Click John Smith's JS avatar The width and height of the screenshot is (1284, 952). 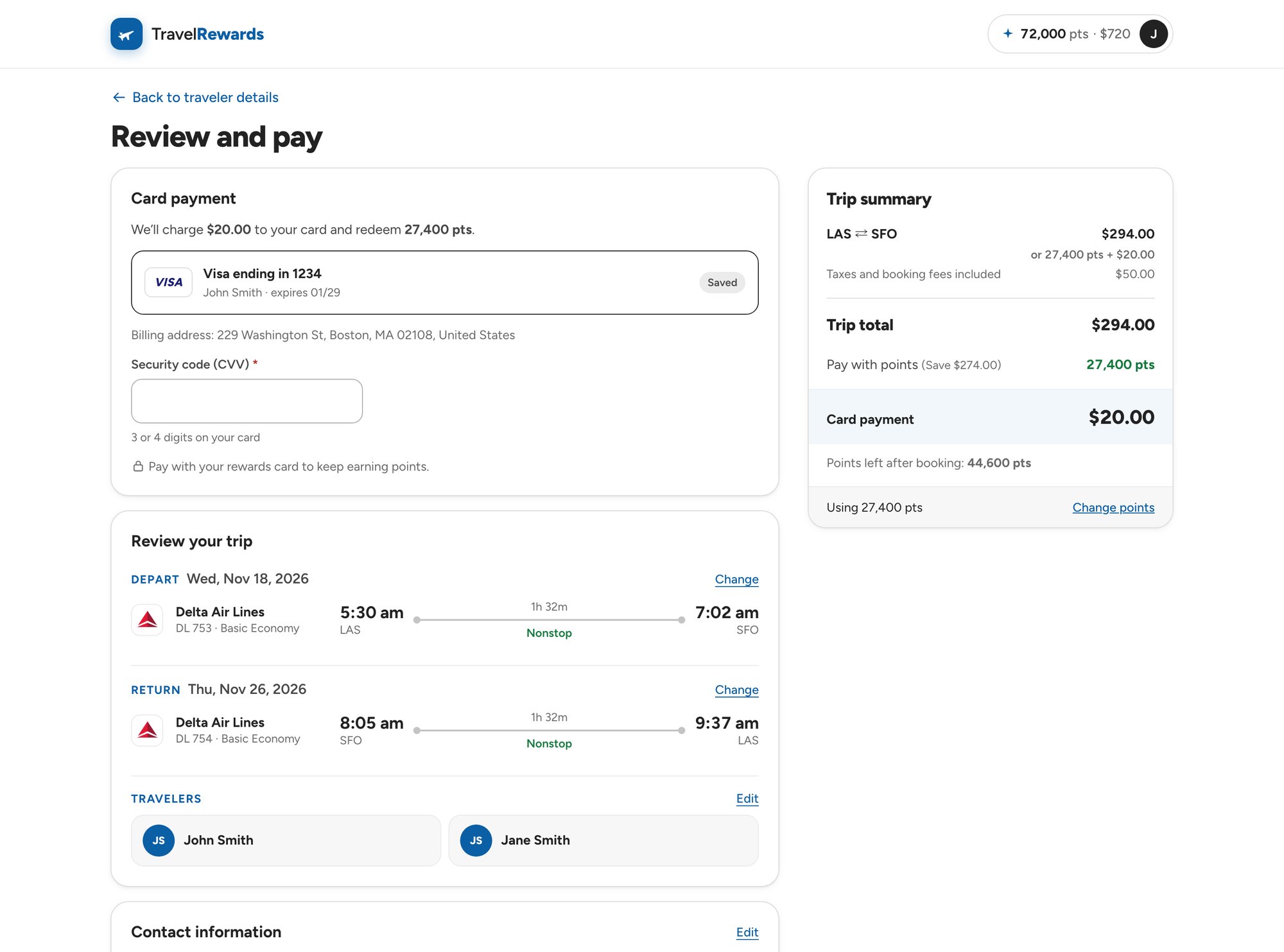point(159,840)
